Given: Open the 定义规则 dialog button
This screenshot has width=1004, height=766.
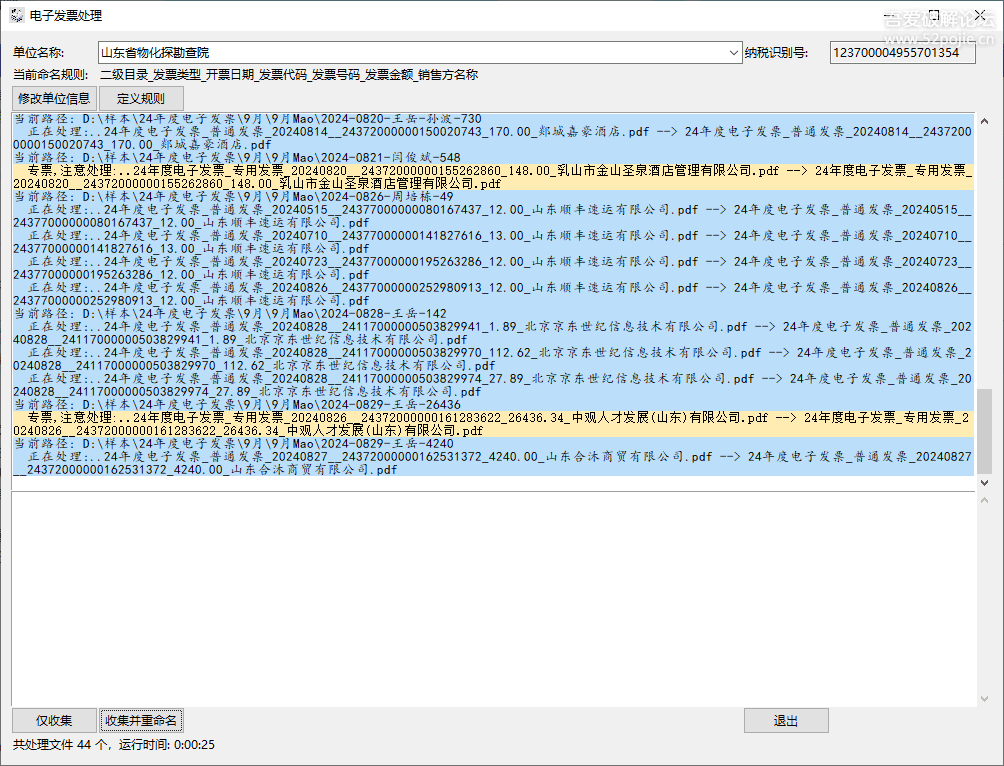Looking at the screenshot, I should click(x=141, y=99).
